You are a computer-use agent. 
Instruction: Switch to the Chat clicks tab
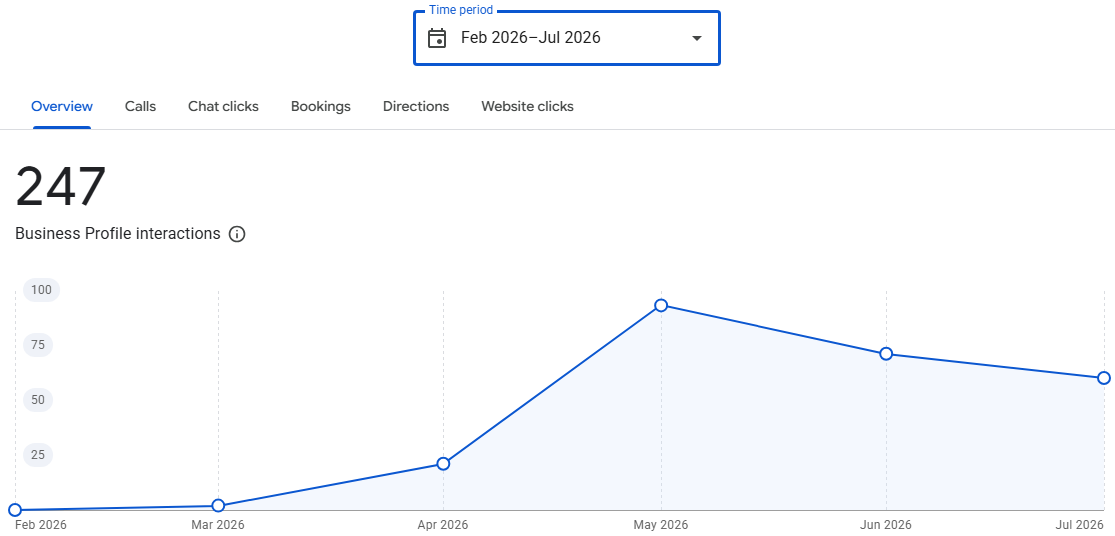click(223, 107)
